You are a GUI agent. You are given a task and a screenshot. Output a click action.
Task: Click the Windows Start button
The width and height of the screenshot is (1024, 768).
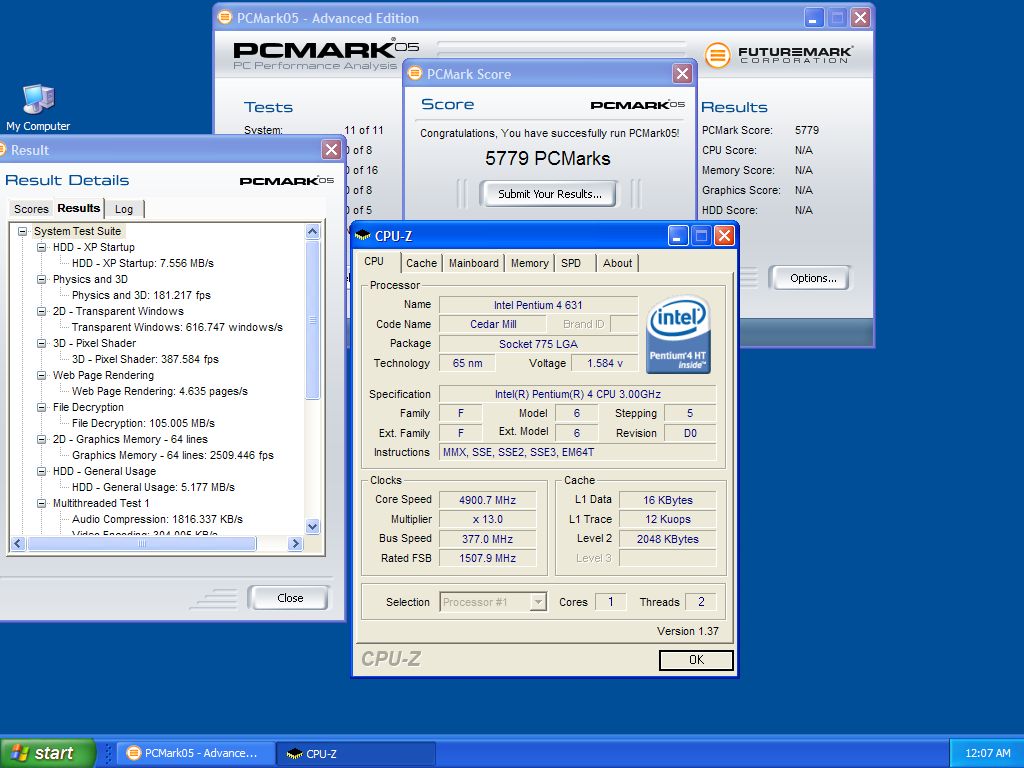(x=47, y=753)
